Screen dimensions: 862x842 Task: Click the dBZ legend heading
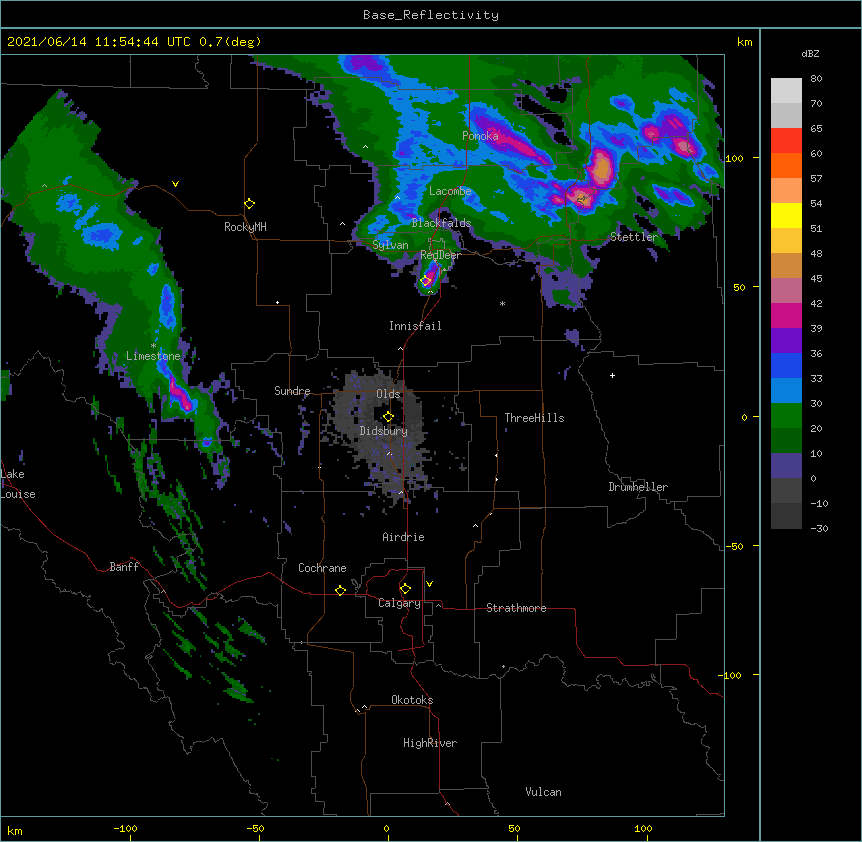[x=810, y=53]
